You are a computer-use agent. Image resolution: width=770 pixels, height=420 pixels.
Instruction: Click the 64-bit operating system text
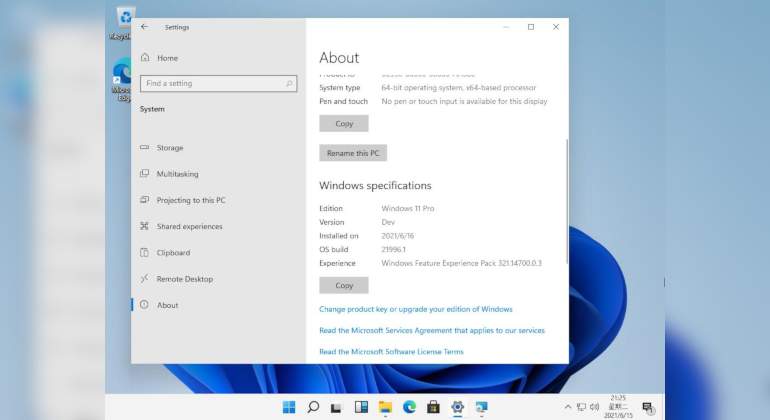(x=459, y=87)
